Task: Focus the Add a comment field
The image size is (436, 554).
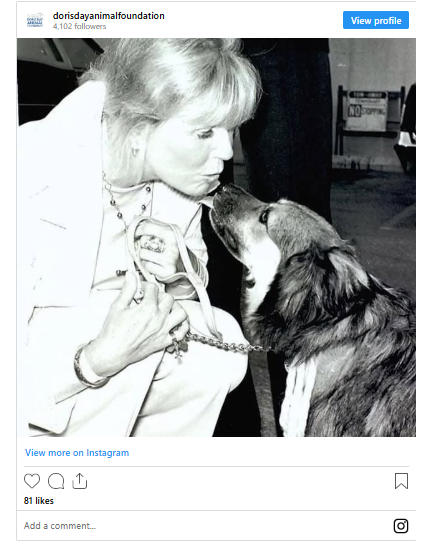Action: [x=205, y=526]
